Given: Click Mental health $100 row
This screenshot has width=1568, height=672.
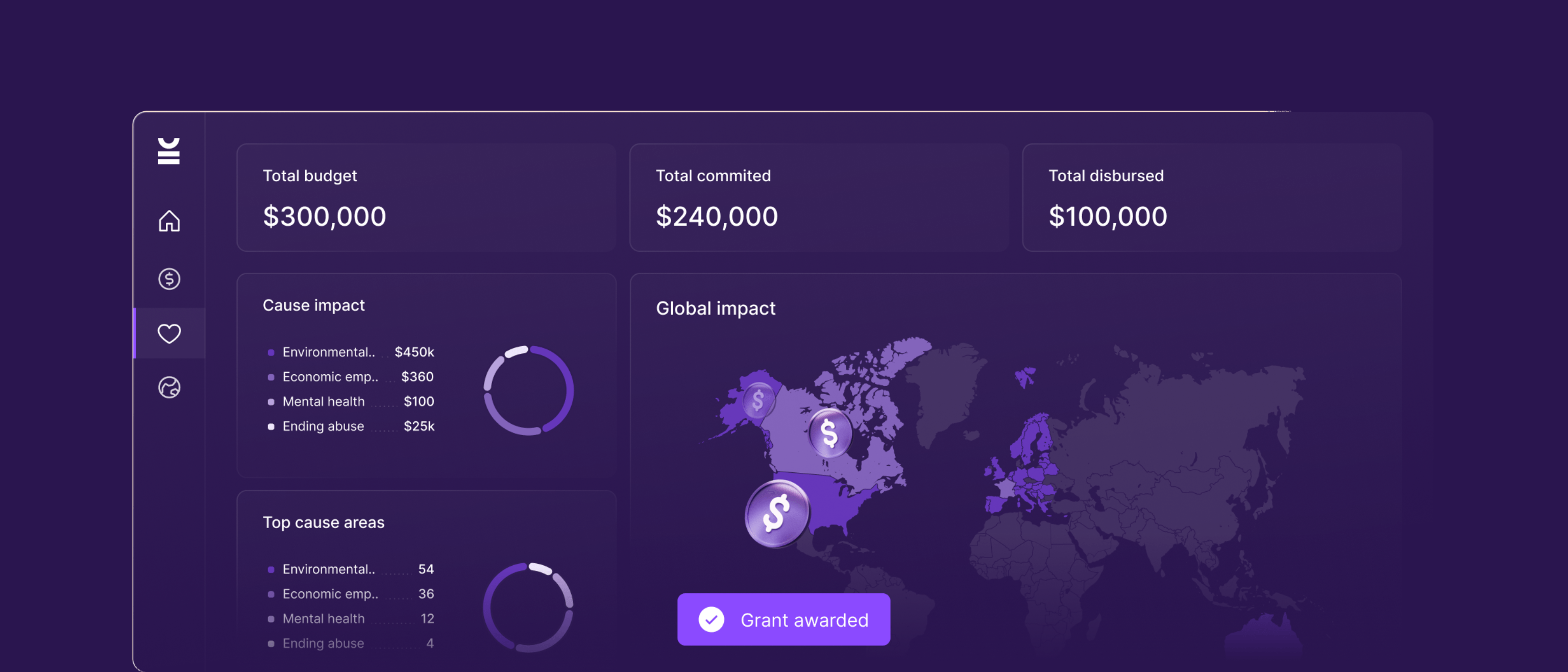Looking at the screenshot, I should click(351, 401).
